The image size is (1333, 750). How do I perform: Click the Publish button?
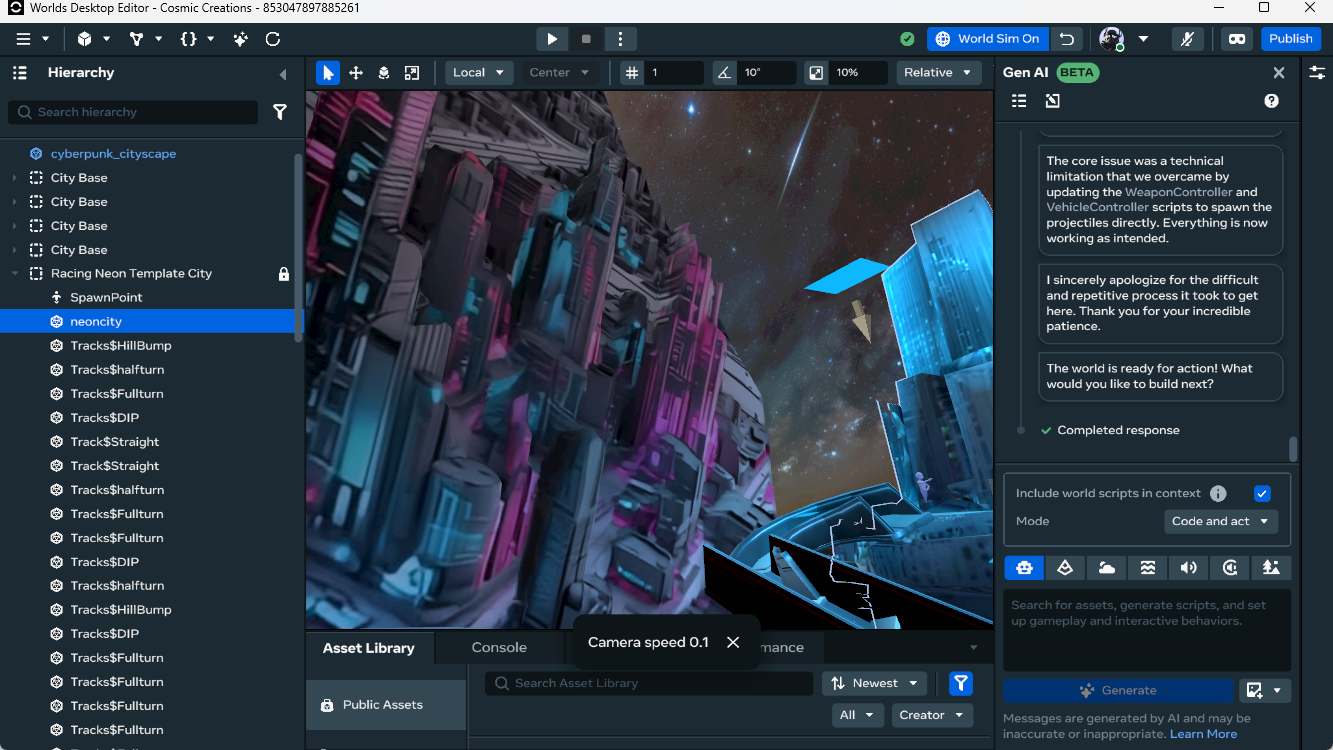click(x=1290, y=39)
